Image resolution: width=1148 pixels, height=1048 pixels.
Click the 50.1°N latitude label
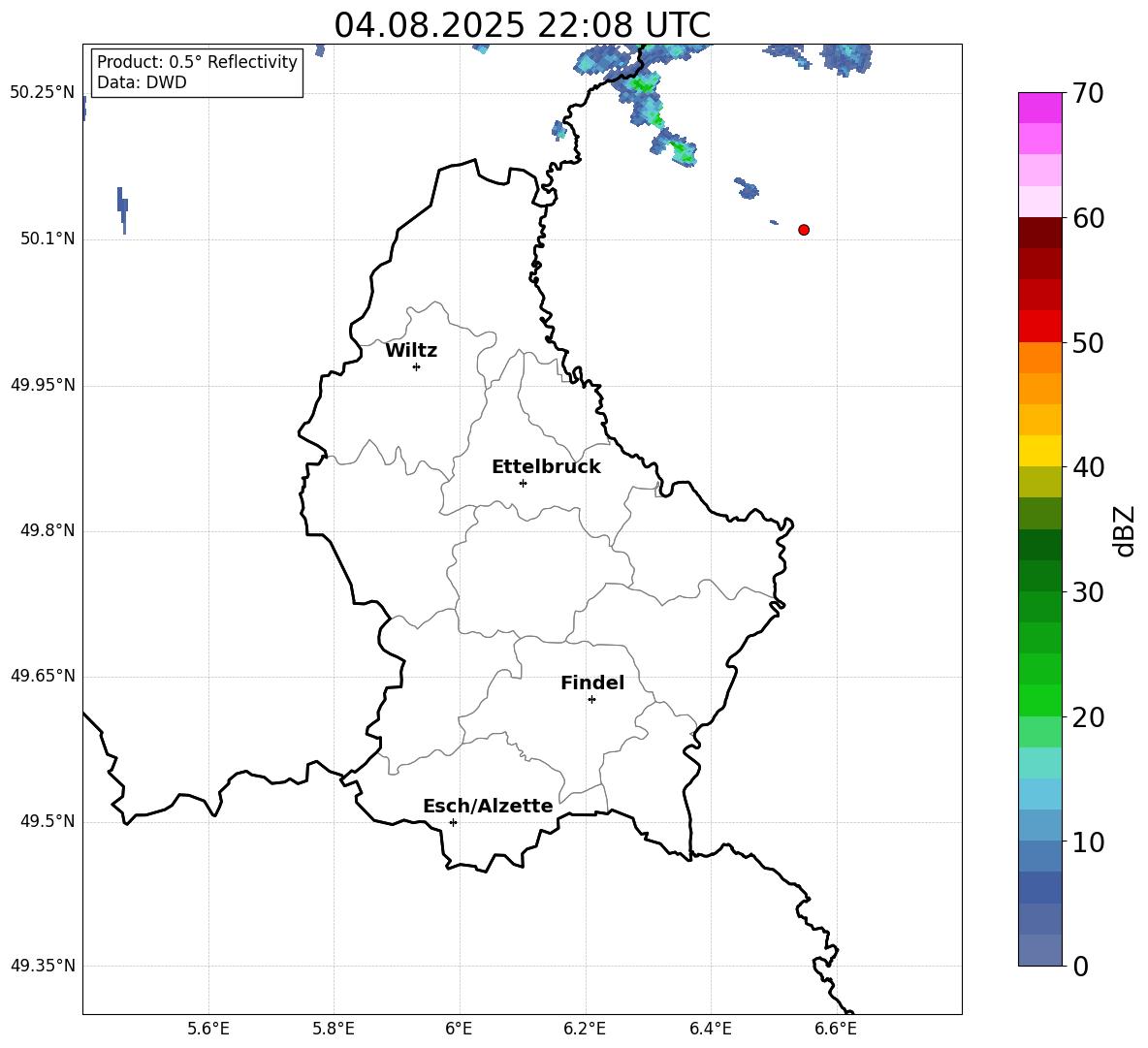(48, 238)
